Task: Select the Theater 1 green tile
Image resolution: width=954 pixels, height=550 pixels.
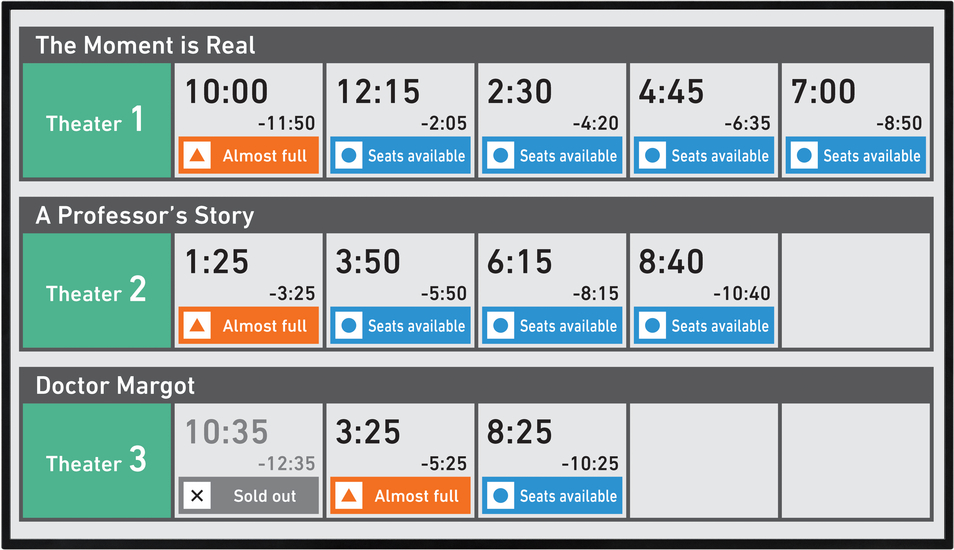Action: point(97,120)
